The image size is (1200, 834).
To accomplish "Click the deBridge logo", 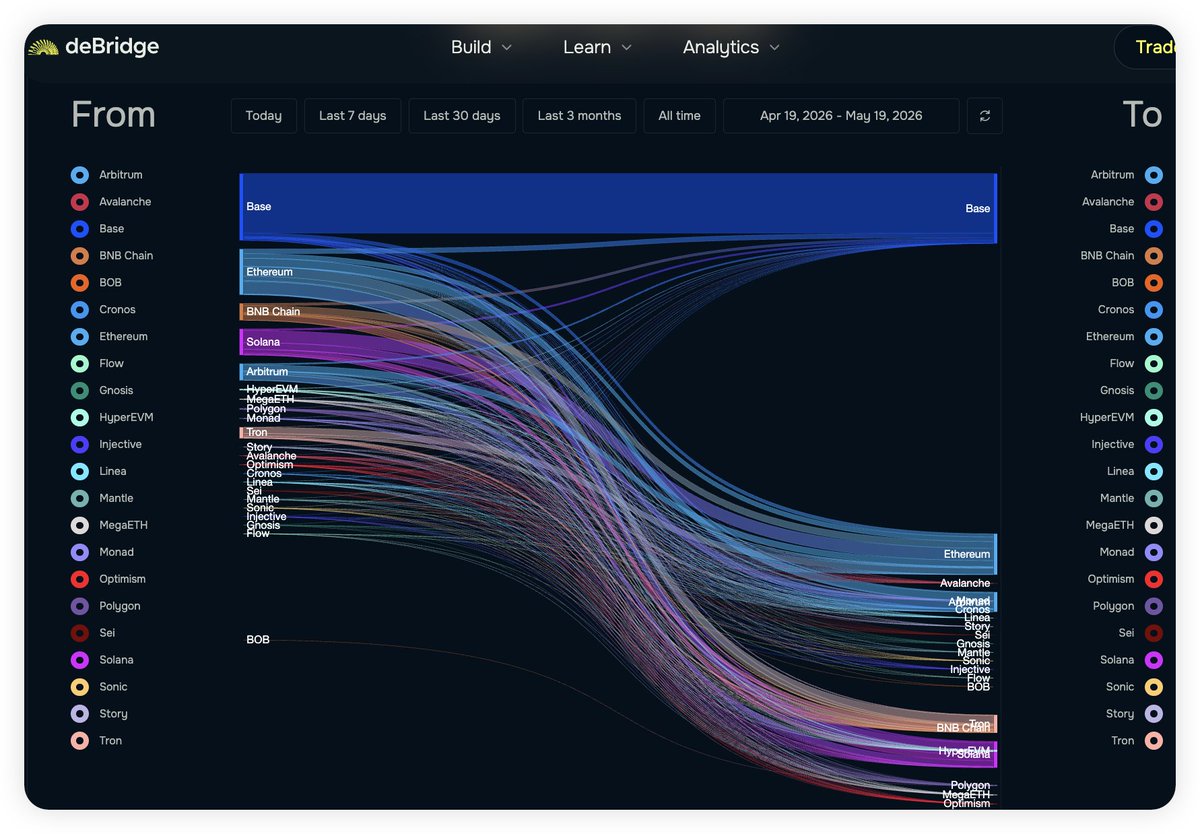I will coord(93,47).
